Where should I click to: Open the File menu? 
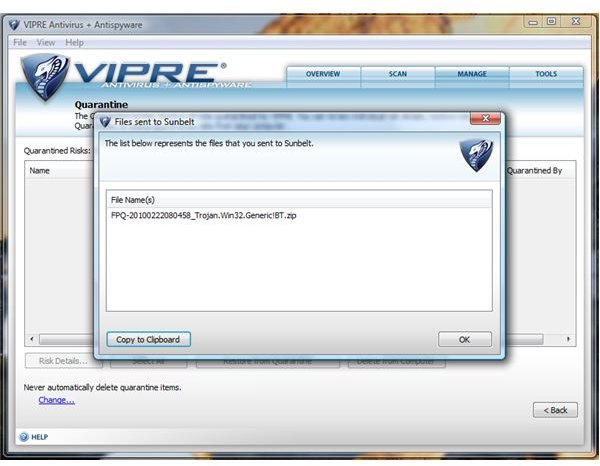(x=20, y=42)
